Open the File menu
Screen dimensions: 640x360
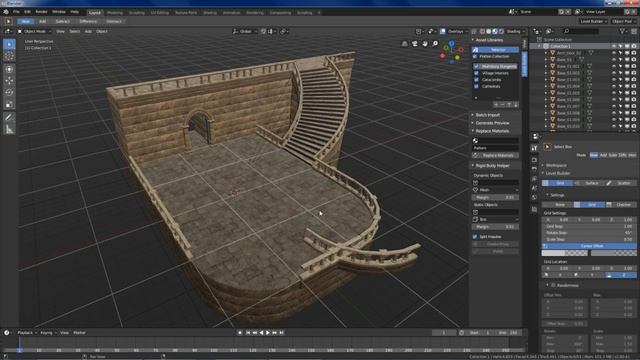16,12
